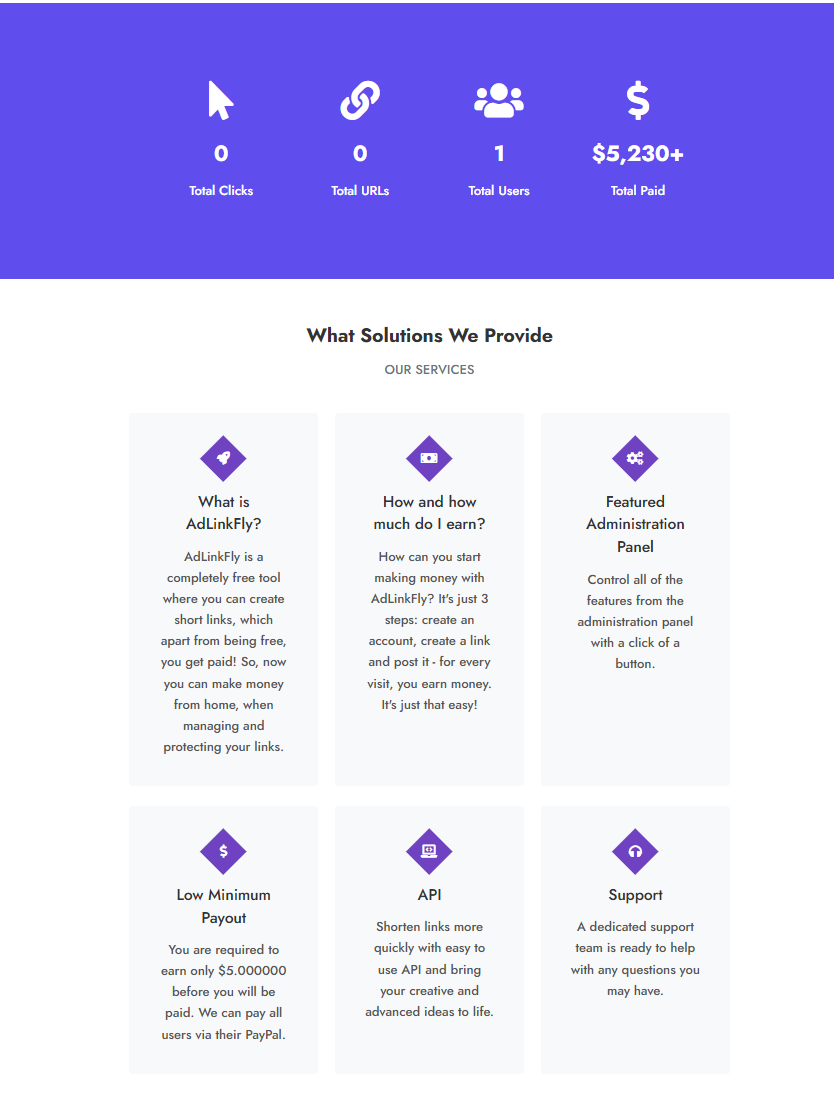Click the dollar diamond icon for Low Minimum Payout
Screen dimensions: 834x1107
coord(223,851)
